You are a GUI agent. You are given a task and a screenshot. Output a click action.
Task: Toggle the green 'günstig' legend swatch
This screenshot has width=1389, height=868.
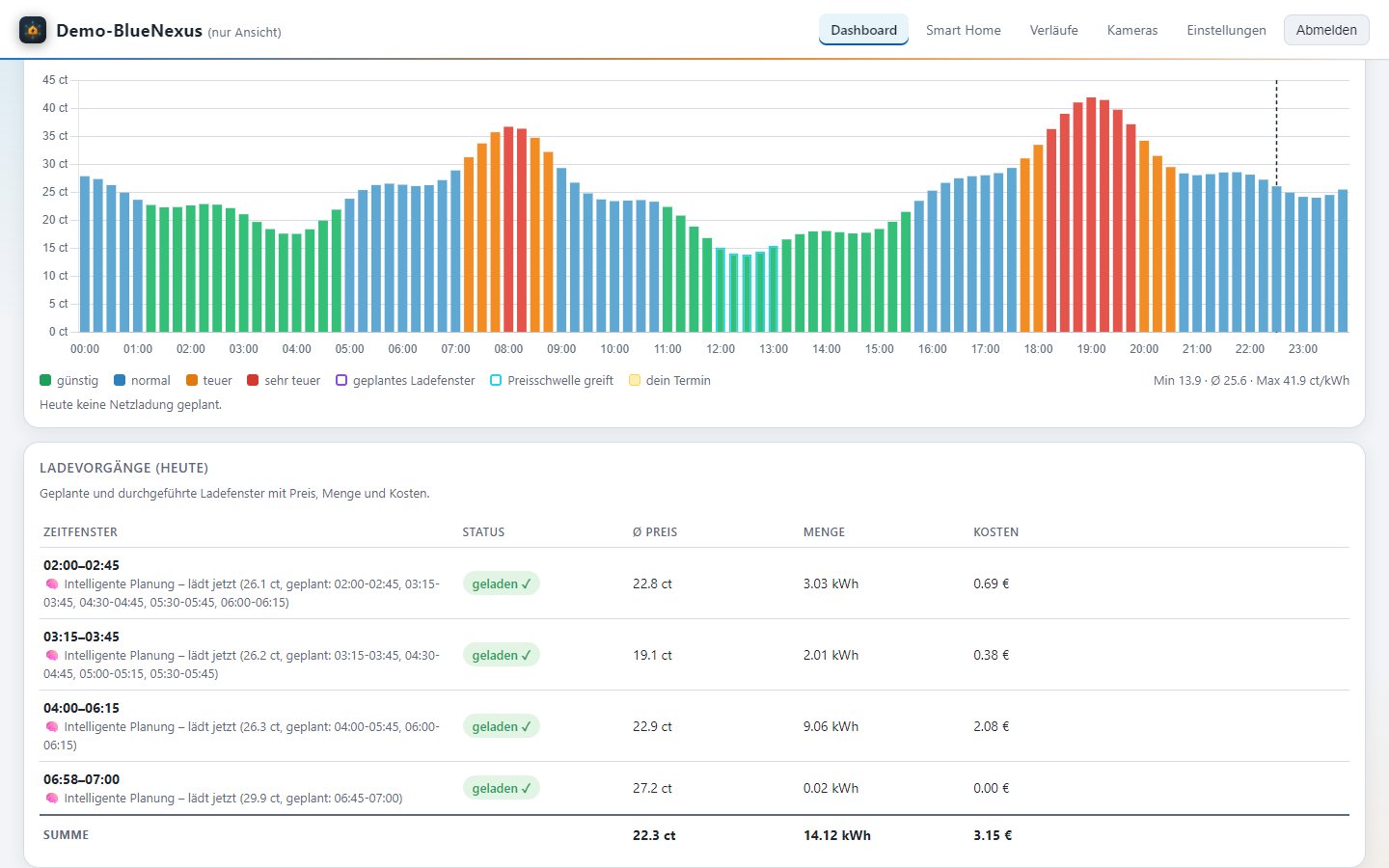pos(45,380)
